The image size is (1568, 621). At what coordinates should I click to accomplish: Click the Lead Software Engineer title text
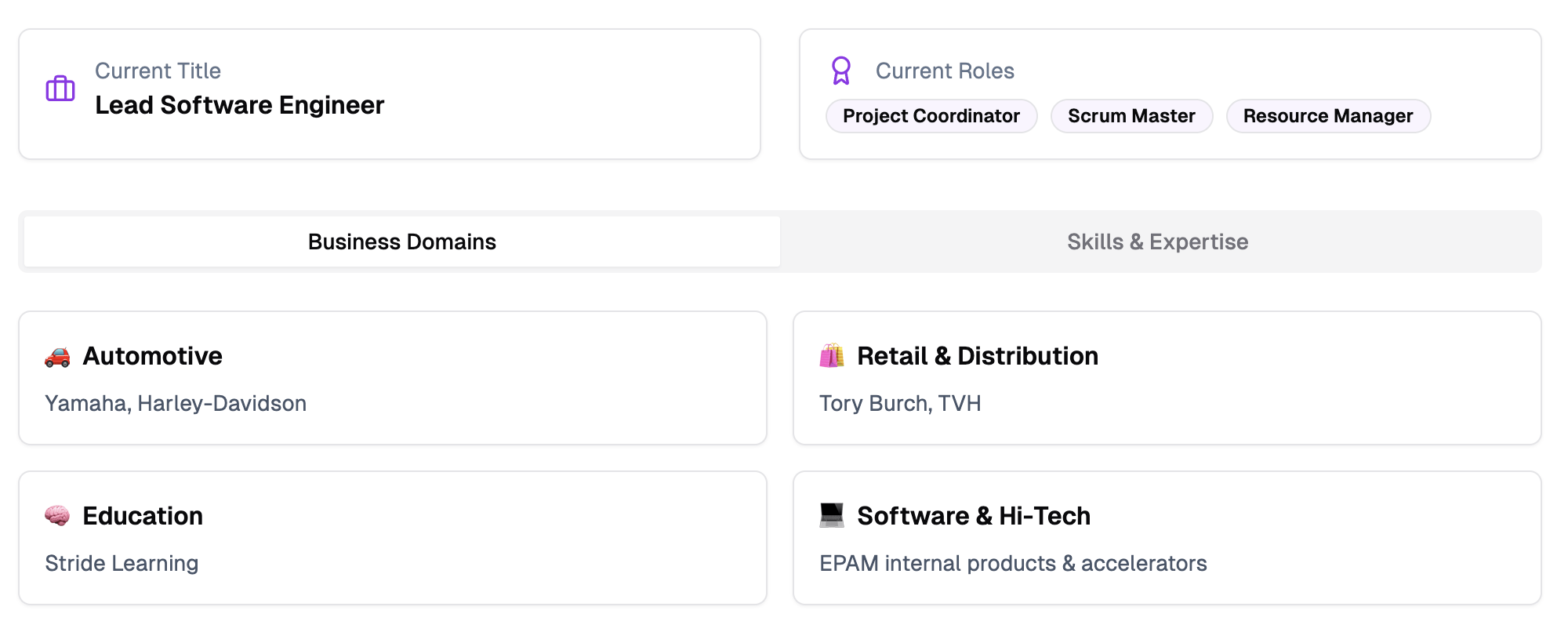(240, 105)
